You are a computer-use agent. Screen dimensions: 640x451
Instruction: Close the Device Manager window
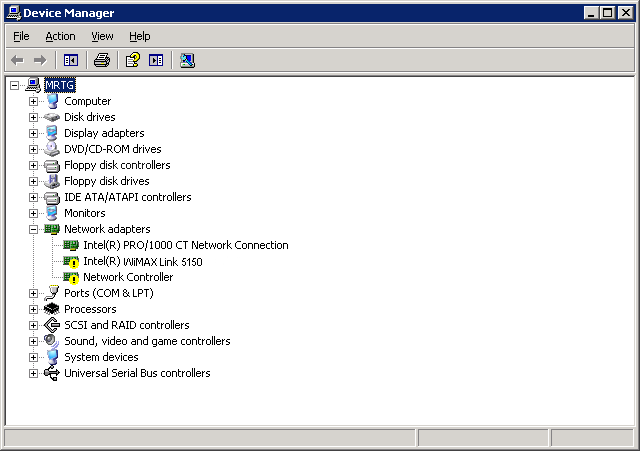click(626, 13)
